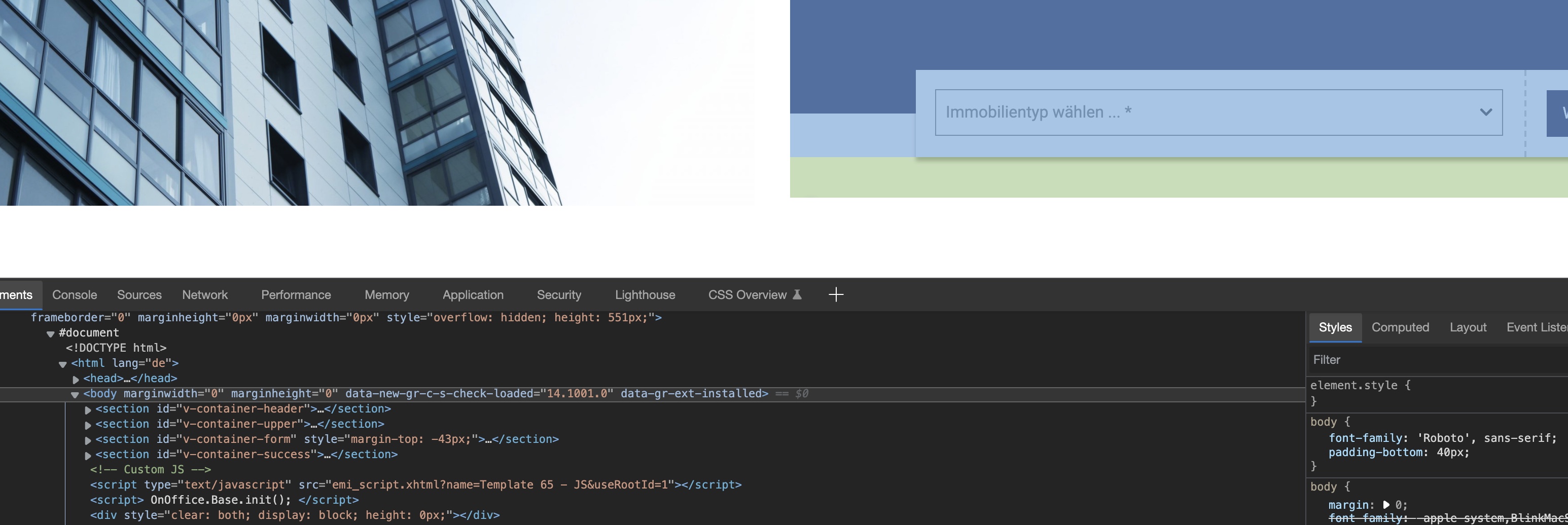The height and width of the screenshot is (525, 1568).
Task: Expand section v-container-upper node
Action: pos(88,425)
